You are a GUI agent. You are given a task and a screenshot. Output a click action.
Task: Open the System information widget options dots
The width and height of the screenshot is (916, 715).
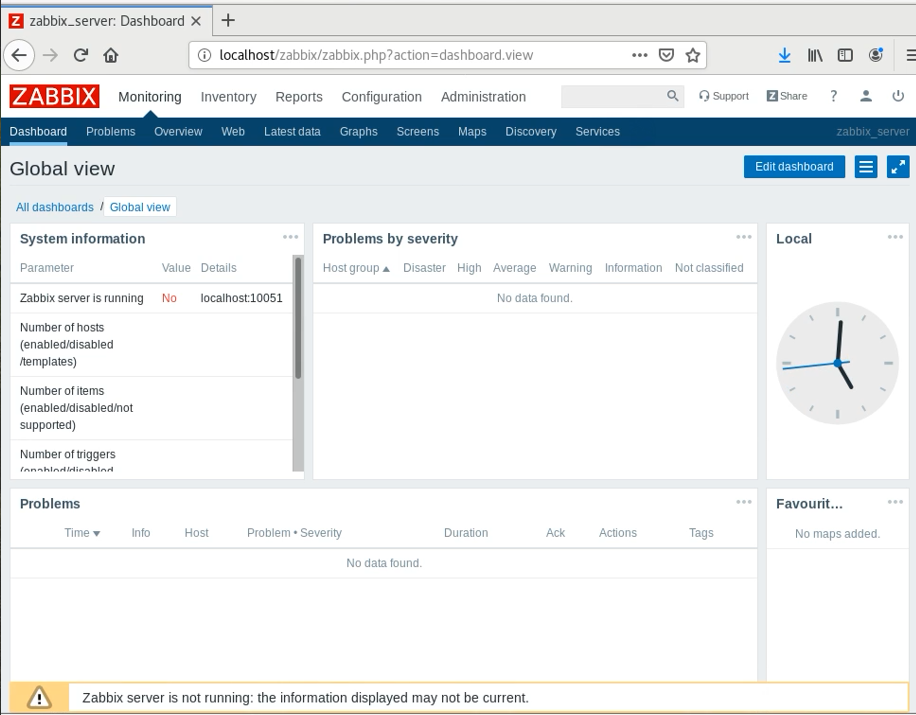290,237
